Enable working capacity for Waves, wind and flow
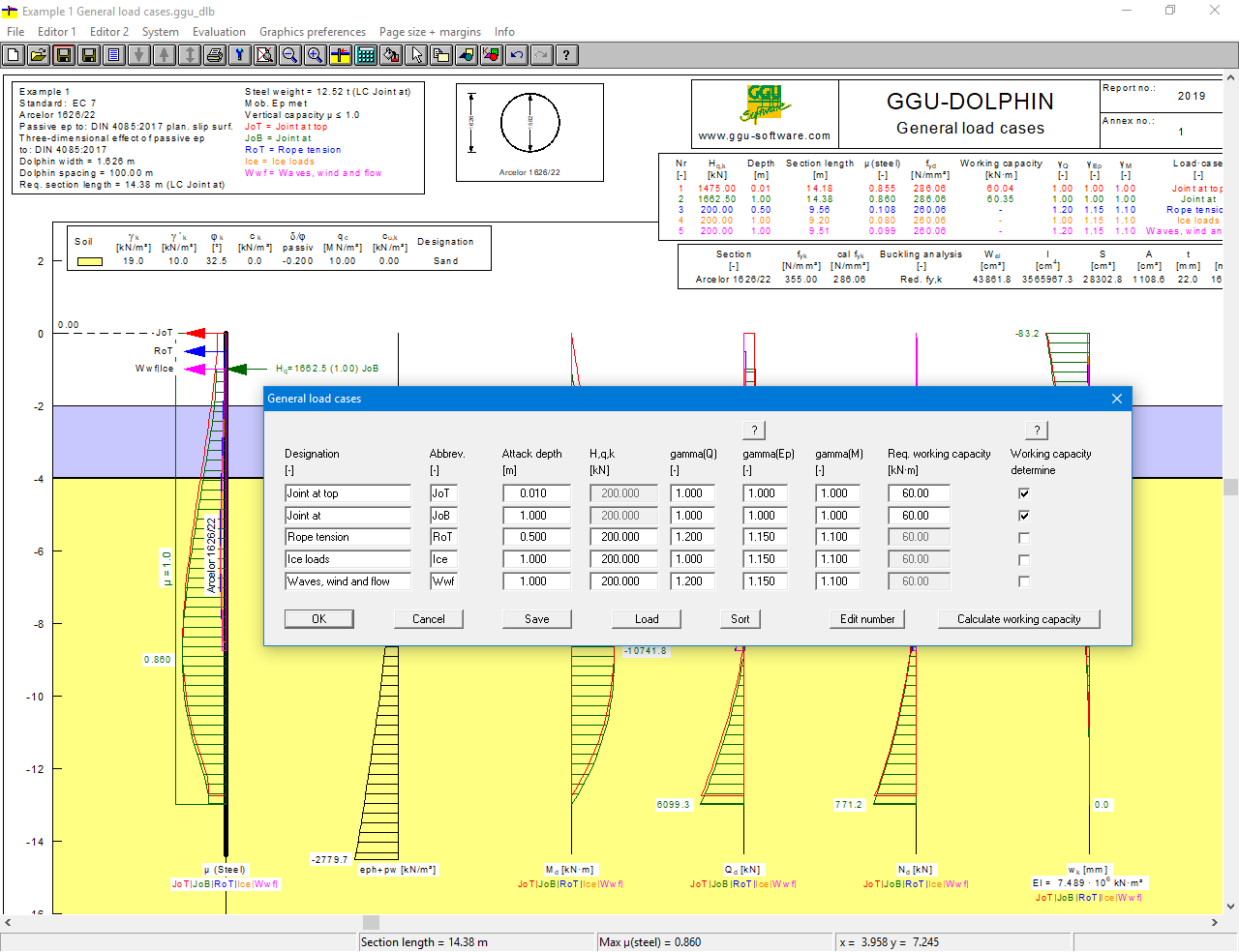The height and width of the screenshot is (952, 1239). click(x=1024, y=581)
